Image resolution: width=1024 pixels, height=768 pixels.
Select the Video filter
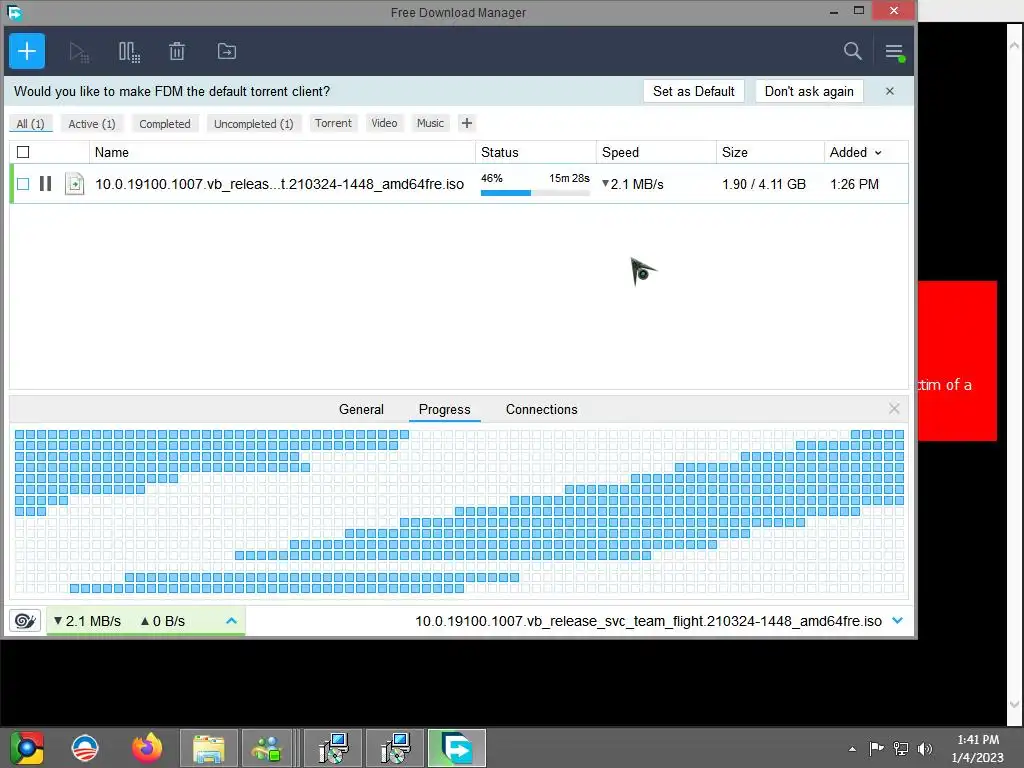coord(384,123)
